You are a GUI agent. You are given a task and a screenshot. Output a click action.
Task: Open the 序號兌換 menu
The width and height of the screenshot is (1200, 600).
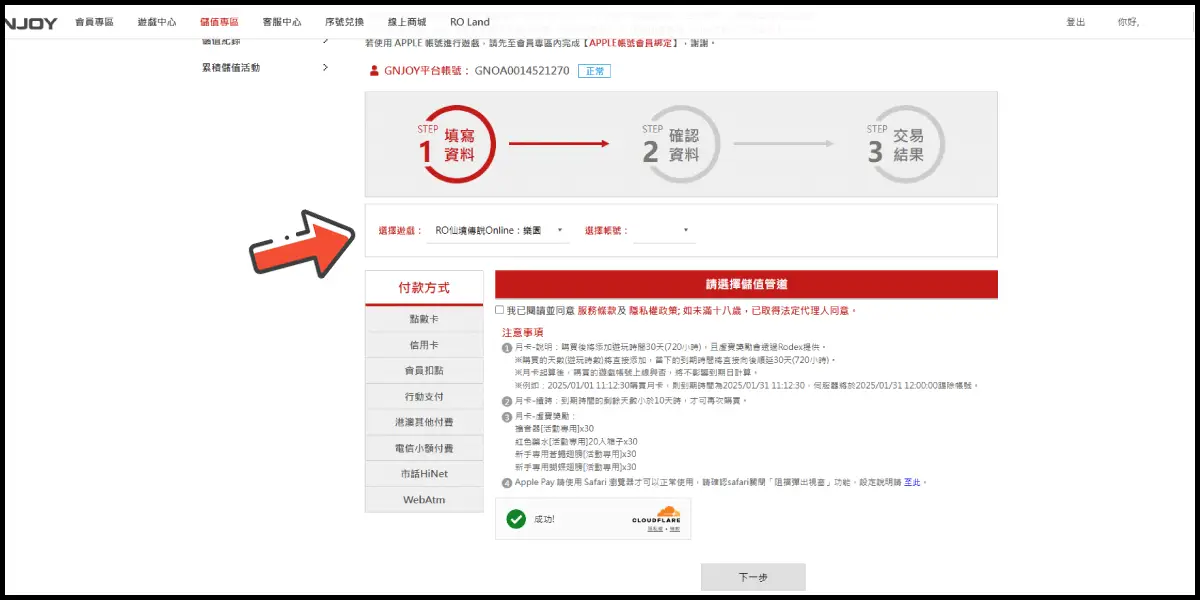[x=344, y=22]
